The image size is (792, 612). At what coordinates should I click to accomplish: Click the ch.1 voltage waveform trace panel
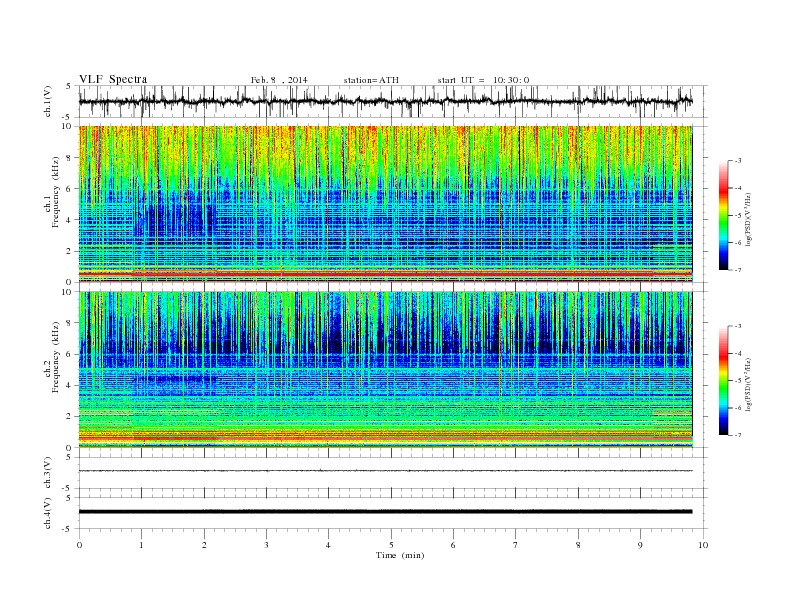pos(385,101)
